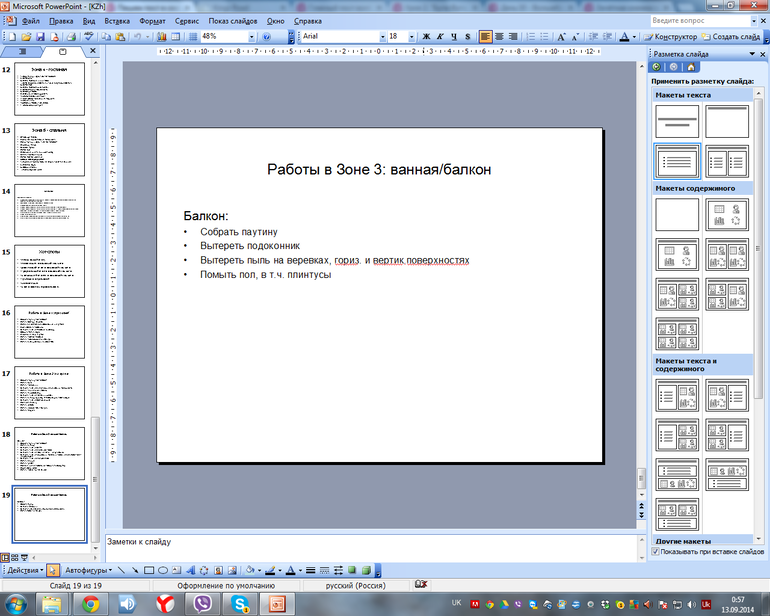Insert WordArt from the drawing toolbar
The height and width of the screenshot is (616, 770).
tap(190, 570)
